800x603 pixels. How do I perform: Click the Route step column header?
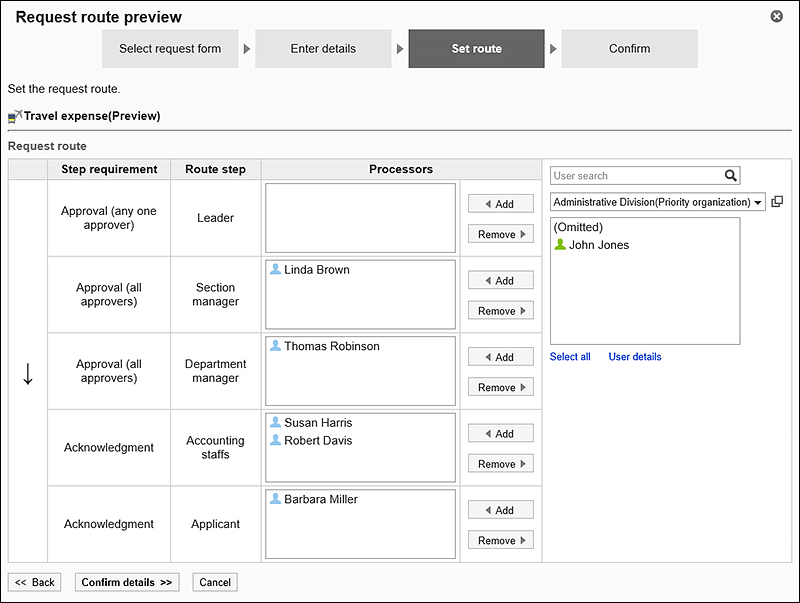point(215,169)
